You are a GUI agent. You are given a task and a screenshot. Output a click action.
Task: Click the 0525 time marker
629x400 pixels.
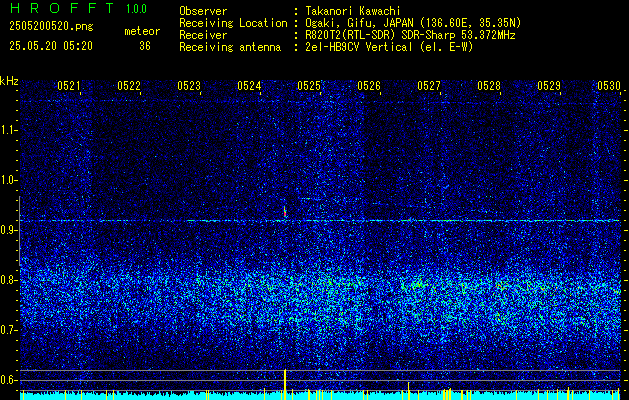309,85
